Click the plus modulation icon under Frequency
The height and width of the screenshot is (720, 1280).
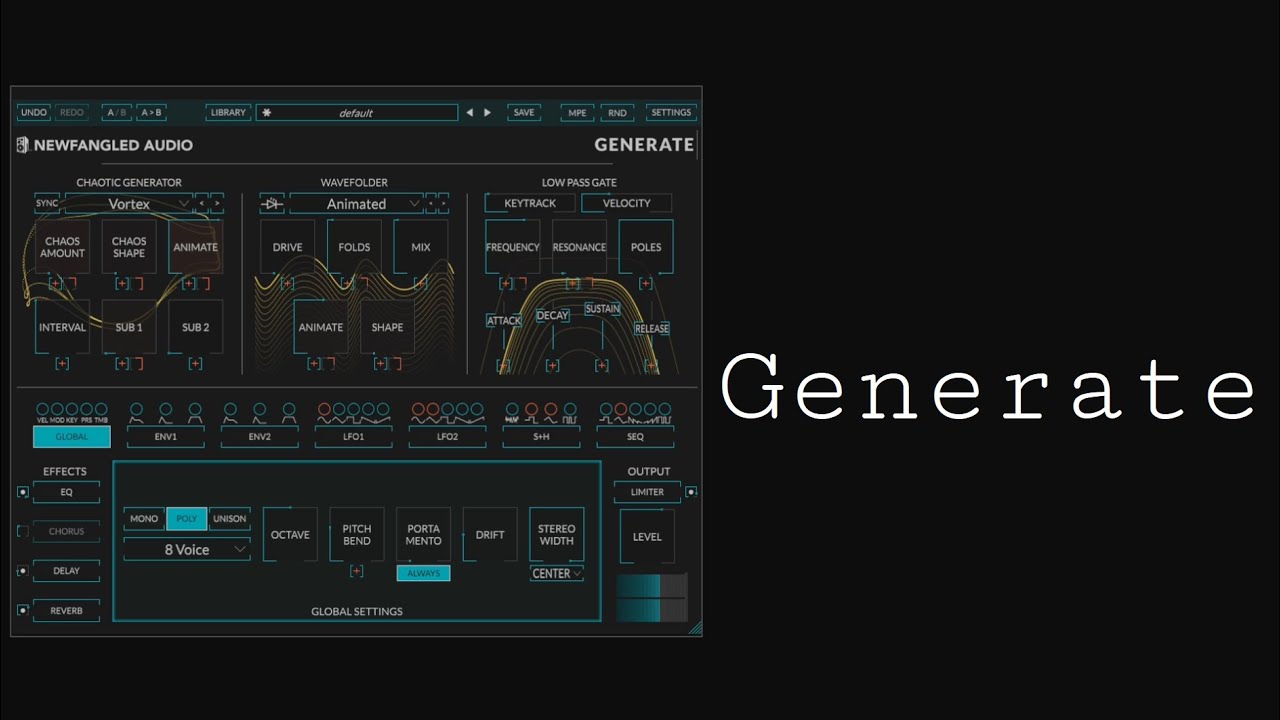(x=506, y=284)
